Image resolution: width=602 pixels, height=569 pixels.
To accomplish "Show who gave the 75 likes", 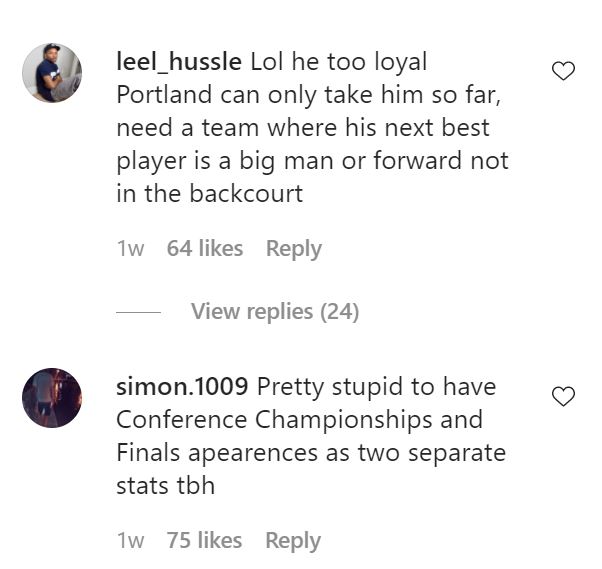I will click(x=204, y=541).
